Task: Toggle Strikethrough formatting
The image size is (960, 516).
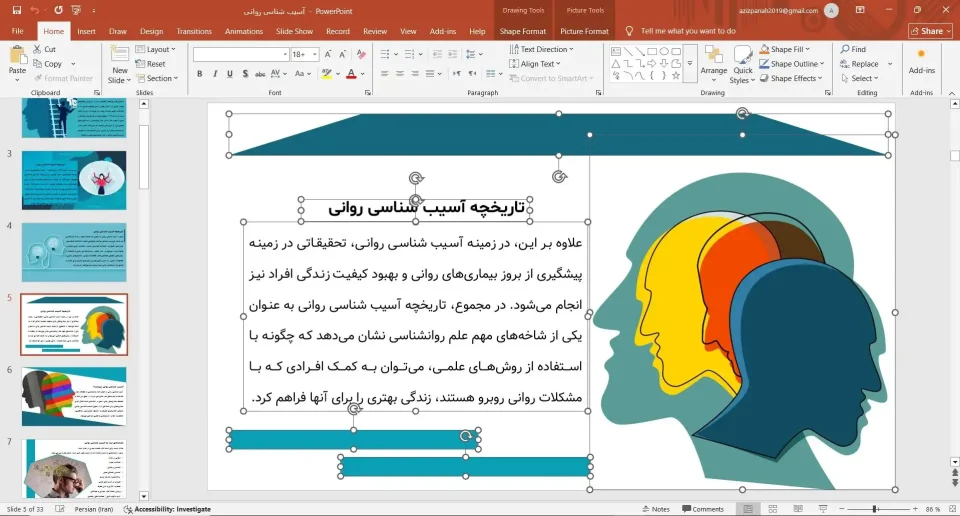Action: [x=260, y=73]
